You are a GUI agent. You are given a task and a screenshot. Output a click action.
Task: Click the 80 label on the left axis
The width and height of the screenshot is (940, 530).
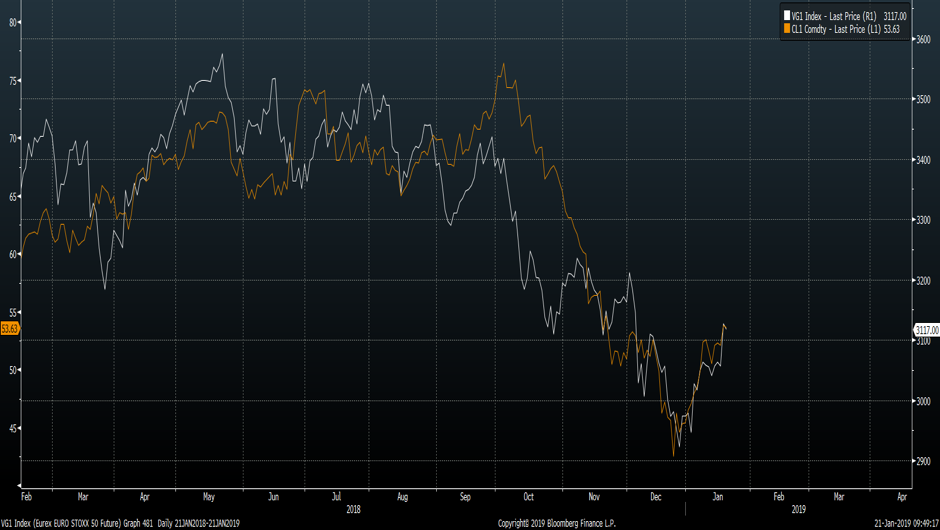point(13,23)
